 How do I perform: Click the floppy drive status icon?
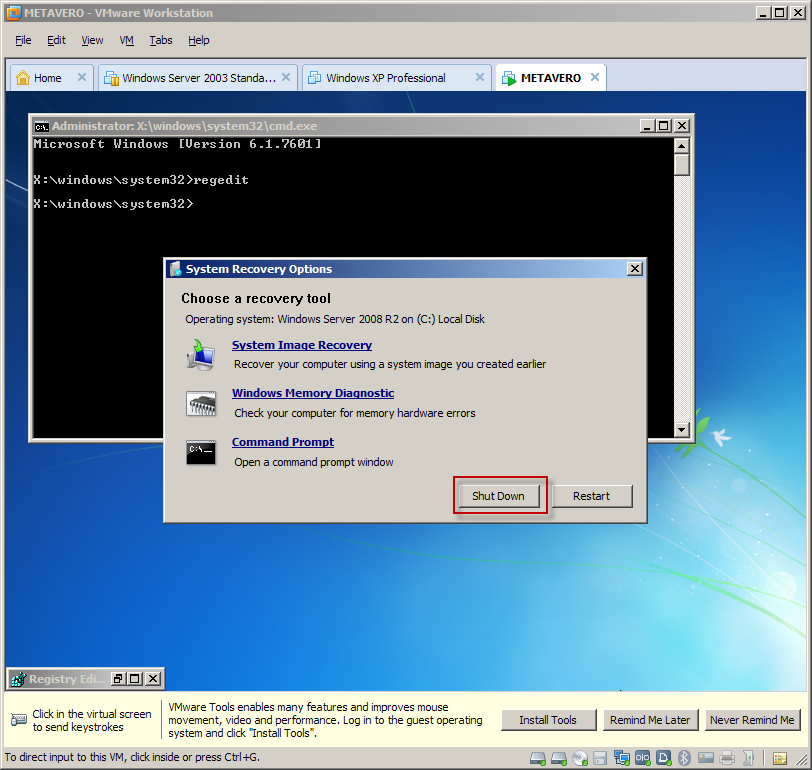600,758
